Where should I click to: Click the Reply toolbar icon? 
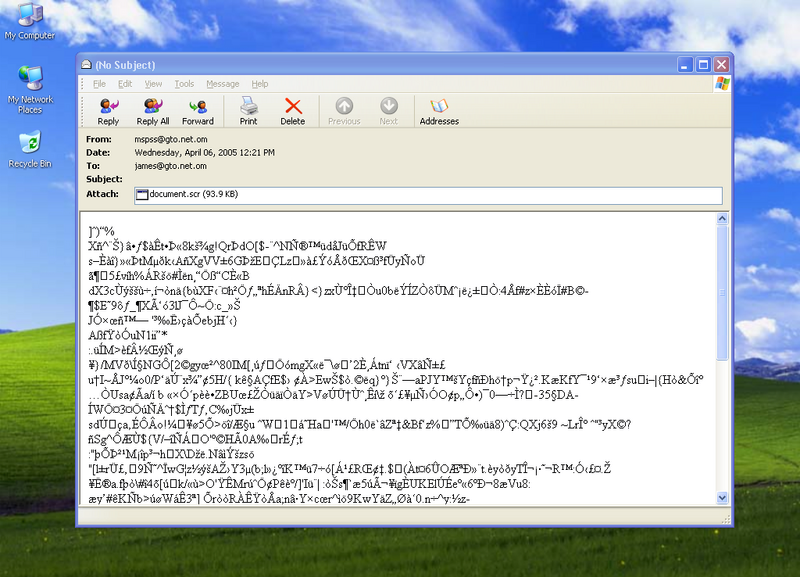[108, 111]
